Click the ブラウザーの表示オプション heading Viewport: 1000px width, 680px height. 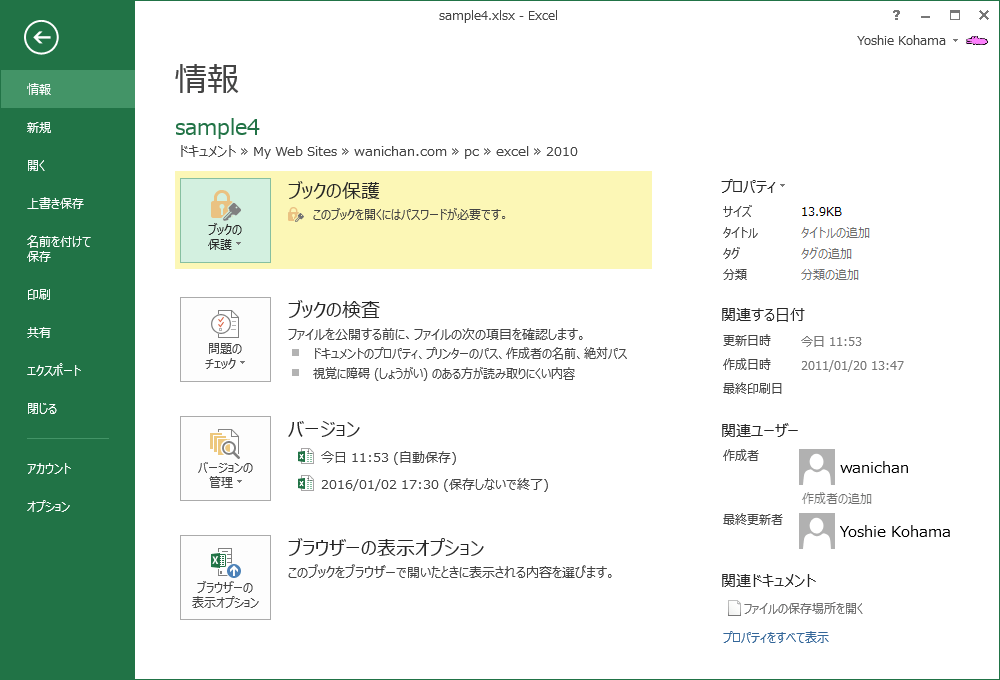386,548
